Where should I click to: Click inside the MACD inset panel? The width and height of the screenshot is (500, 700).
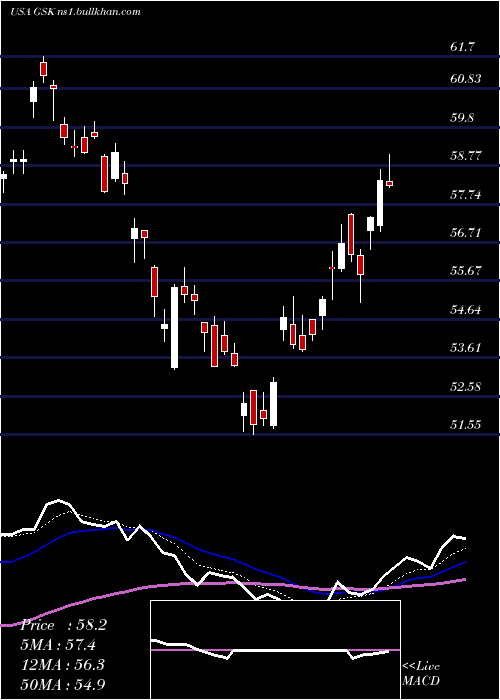click(275, 650)
